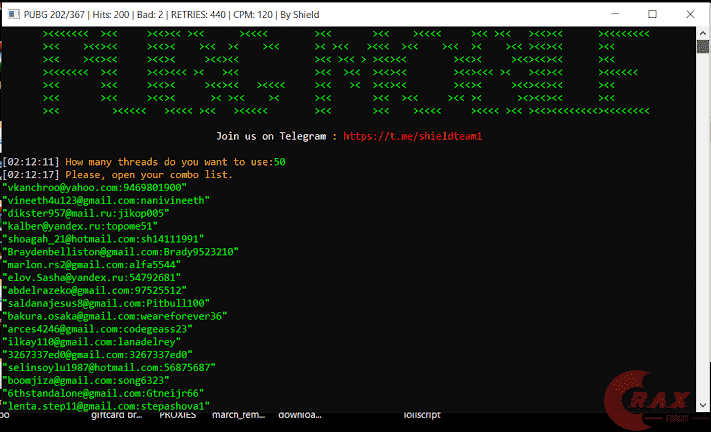Click the console icon in the title bar
The image size is (711, 432).
point(13,15)
